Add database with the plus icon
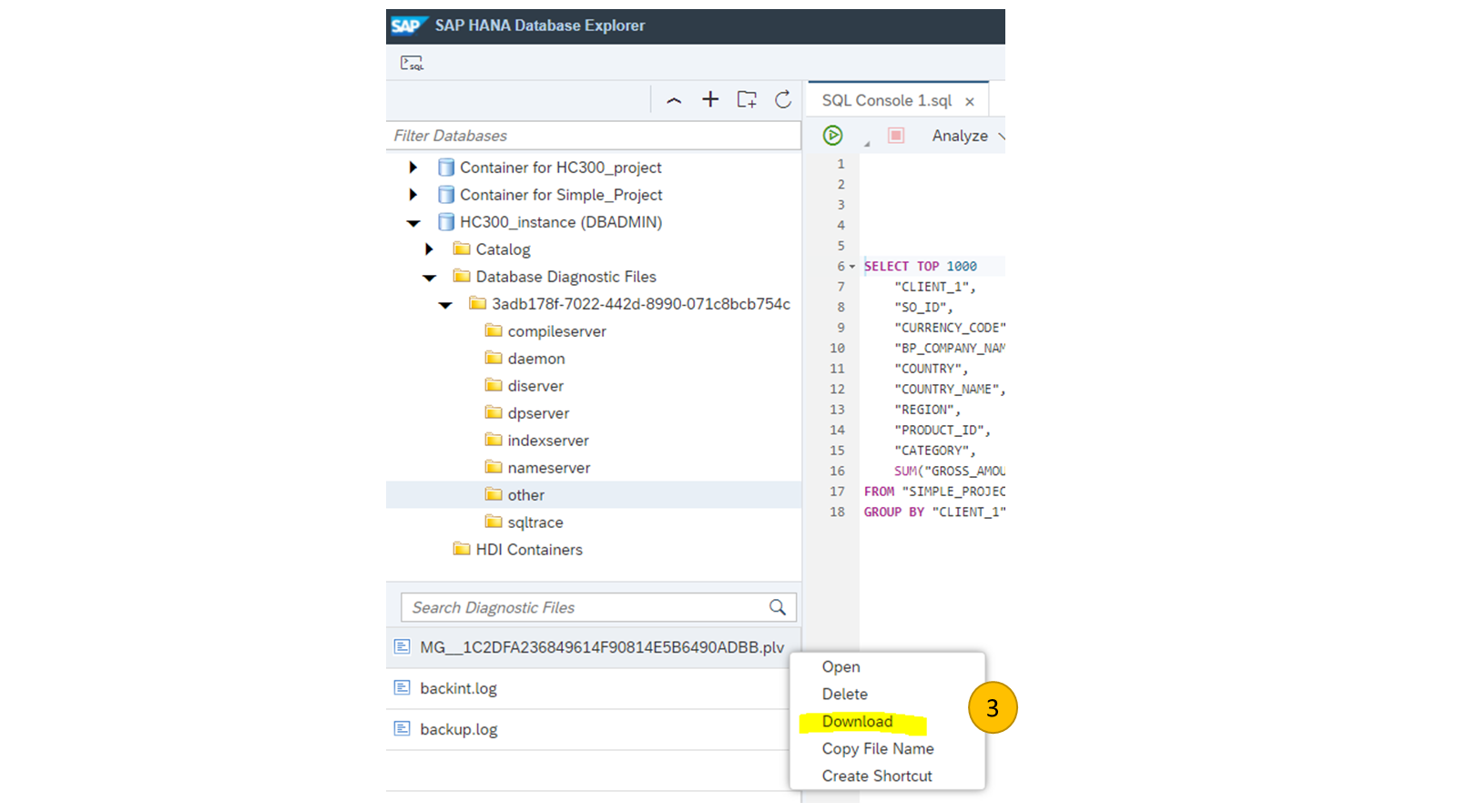Screen dimensions: 1457x812 (710, 99)
